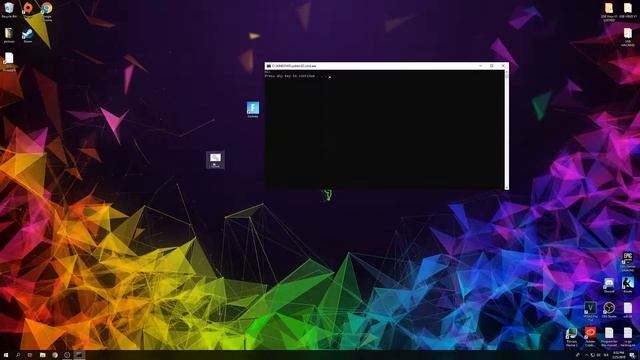Launch Google Chrome from the desktop
Screen dimensions: 640x360
pos(47,11)
